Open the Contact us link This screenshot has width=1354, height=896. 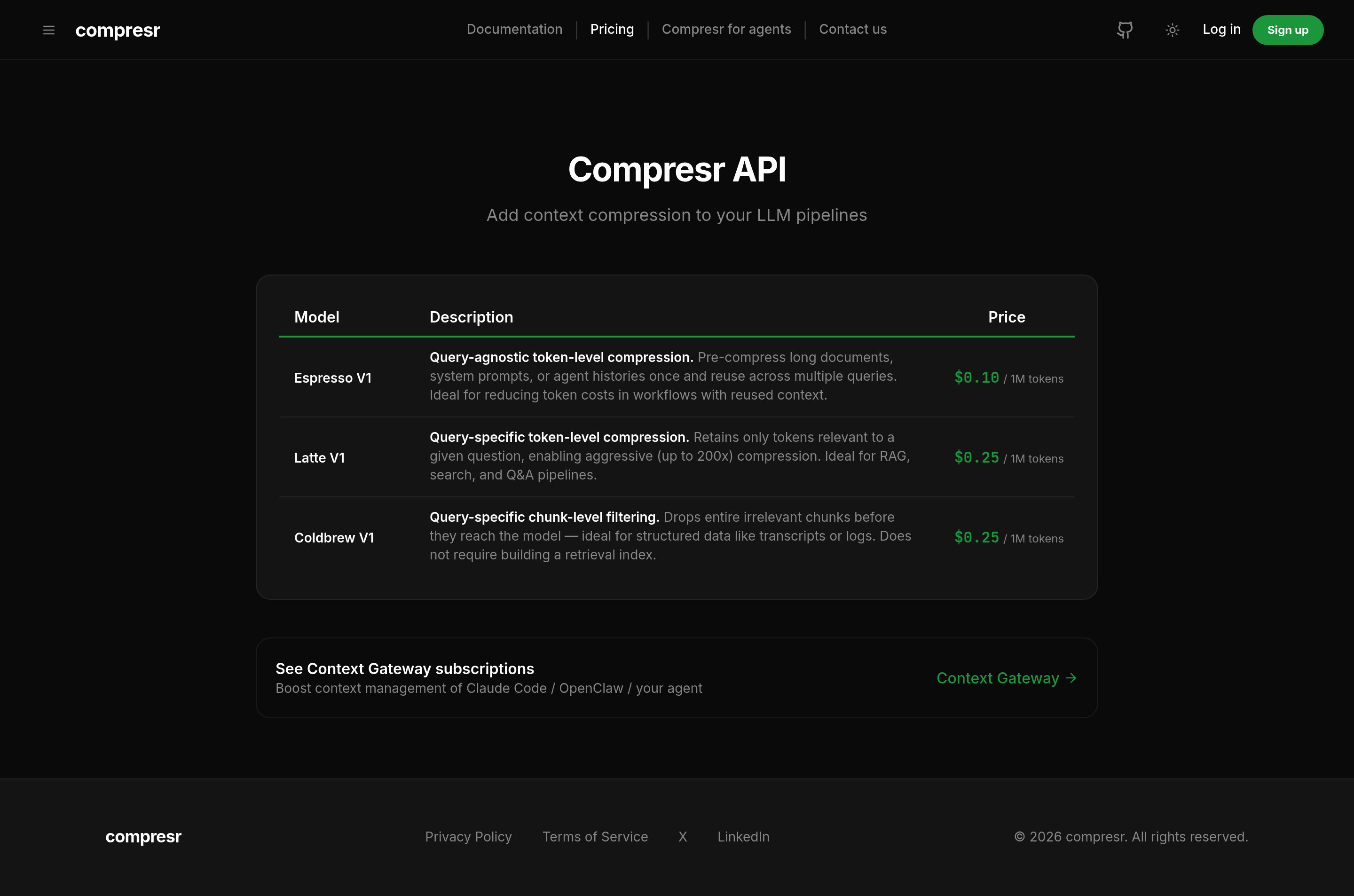pyautogui.click(x=852, y=29)
